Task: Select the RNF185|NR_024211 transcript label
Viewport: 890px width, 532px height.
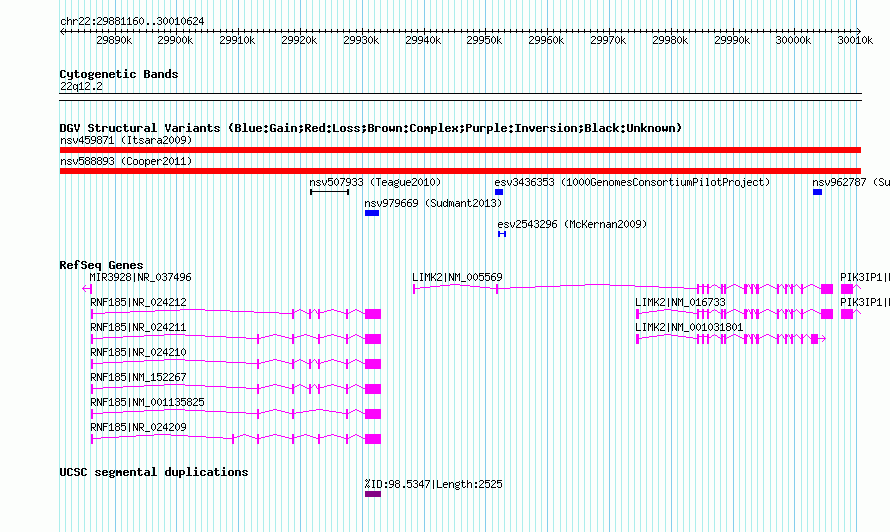Action: [x=138, y=327]
